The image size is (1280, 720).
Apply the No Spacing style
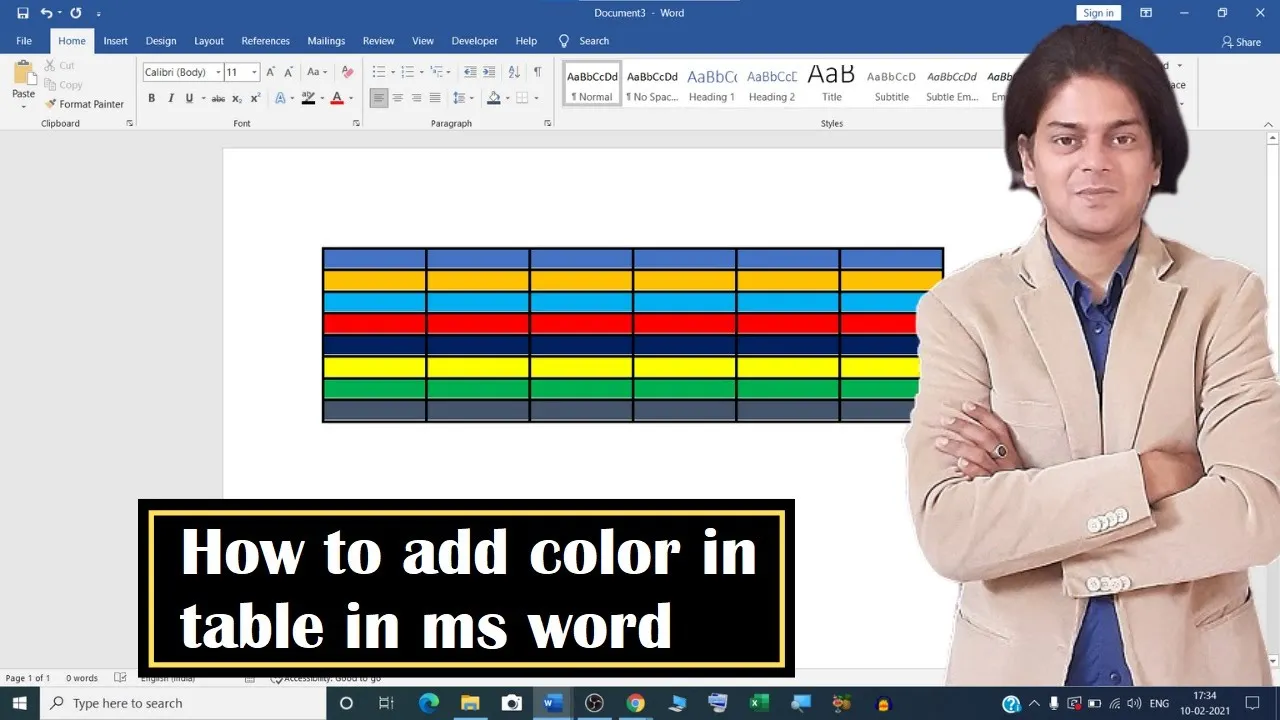(652, 83)
